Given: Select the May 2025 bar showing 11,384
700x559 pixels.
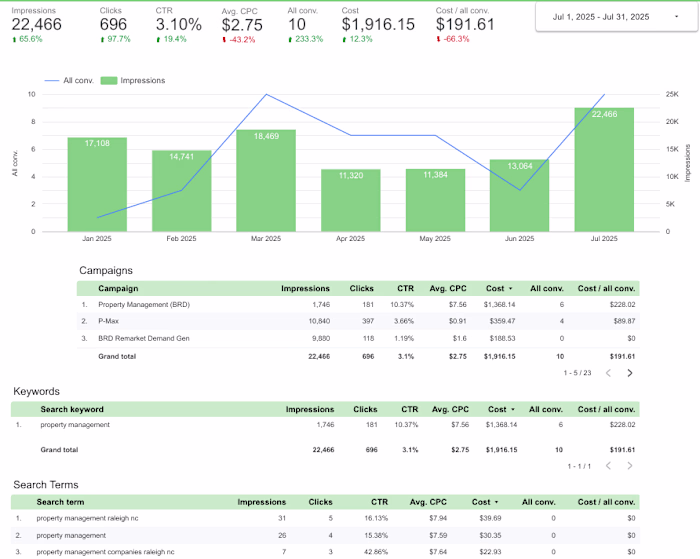Looking at the screenshot, I should [435, 200].
